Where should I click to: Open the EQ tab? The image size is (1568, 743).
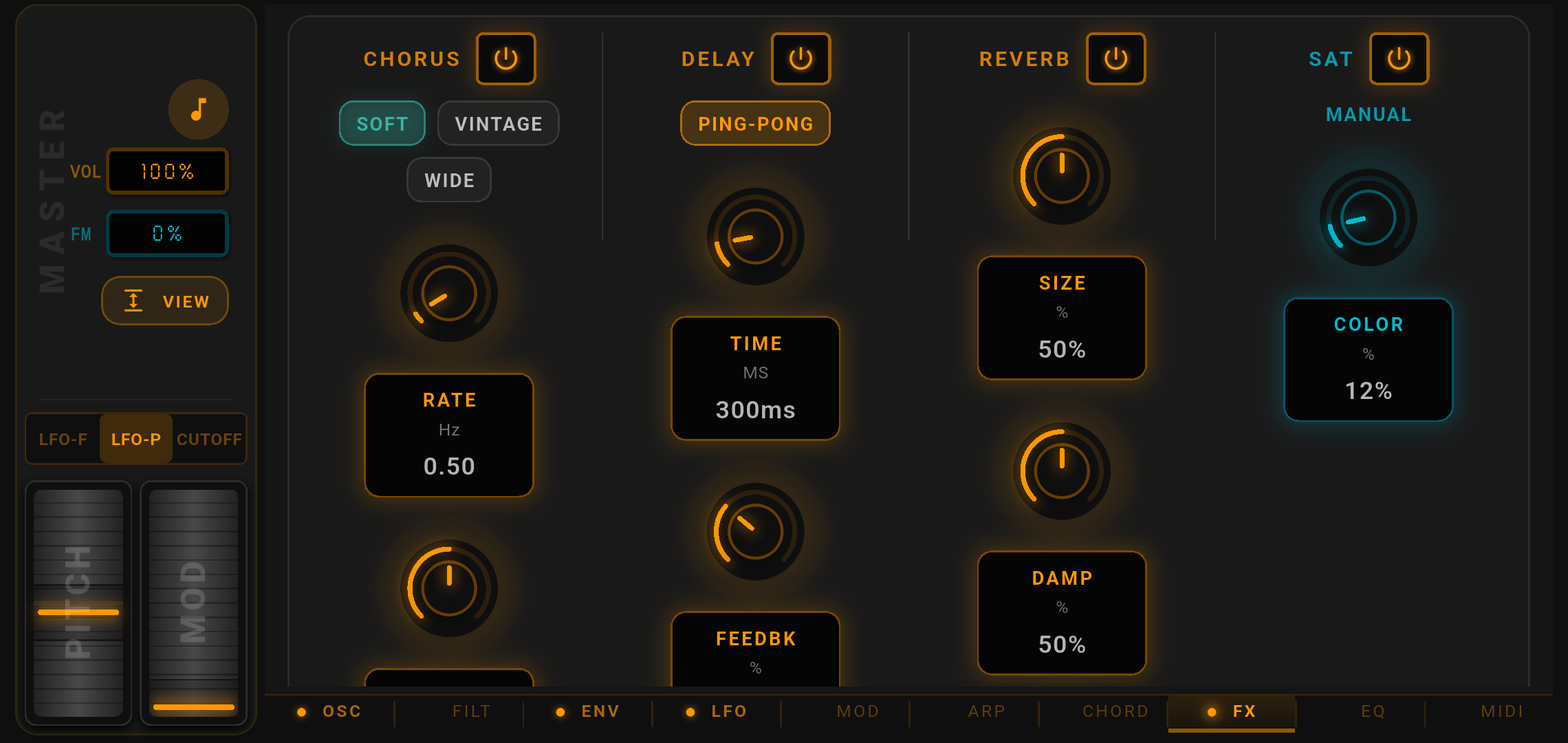1373,711
